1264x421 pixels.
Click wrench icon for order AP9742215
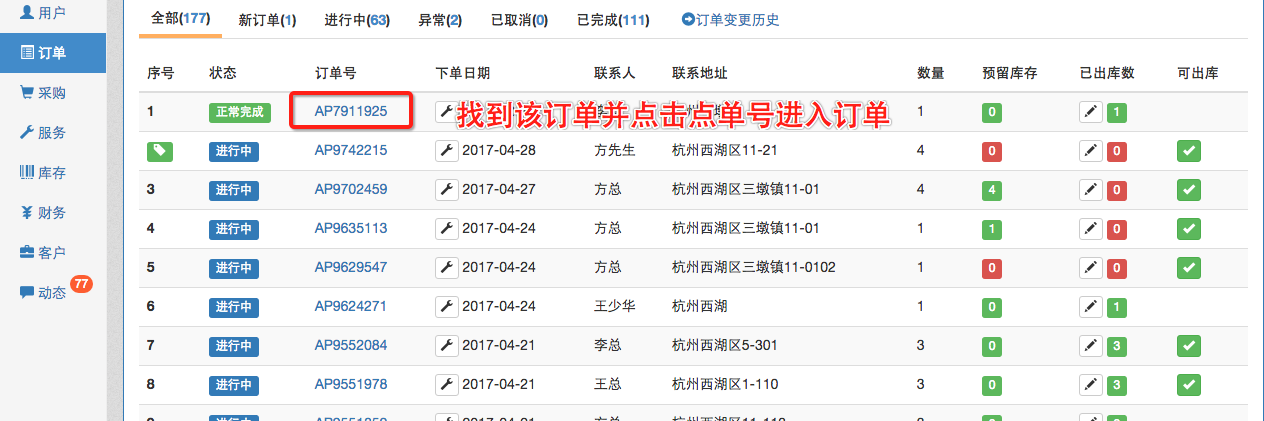[447, 150]
